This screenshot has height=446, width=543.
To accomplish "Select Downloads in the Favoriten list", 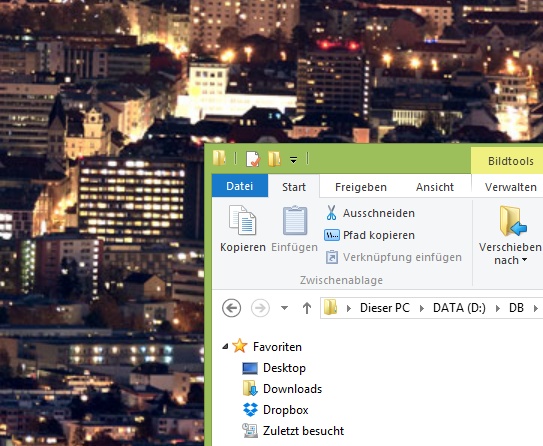I will 292,389.
